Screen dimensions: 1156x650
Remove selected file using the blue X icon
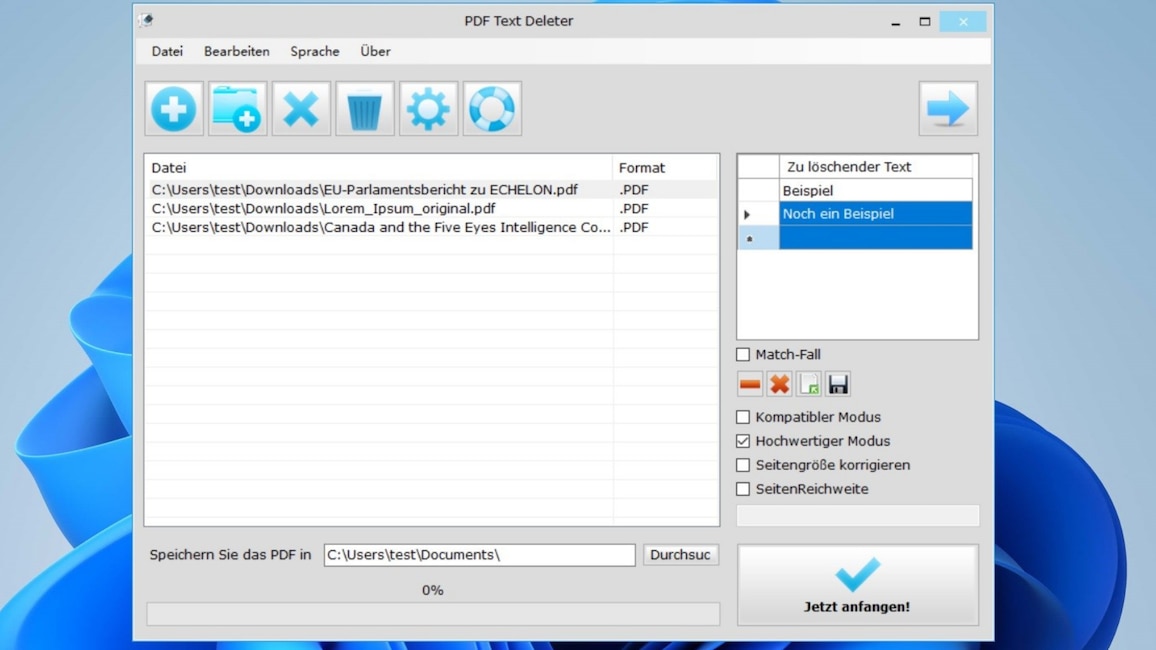point(301,108)
